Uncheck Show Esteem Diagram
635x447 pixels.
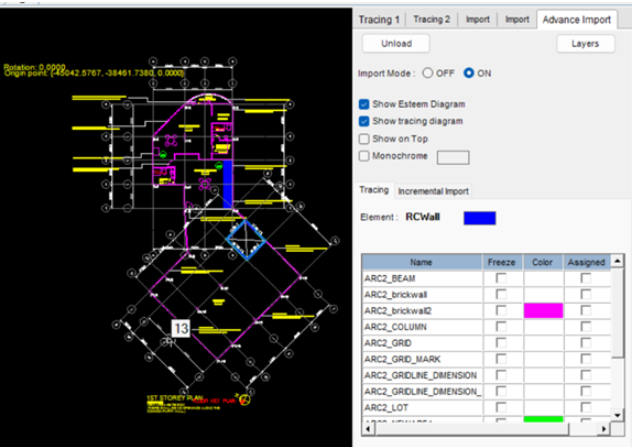(365, 104)
